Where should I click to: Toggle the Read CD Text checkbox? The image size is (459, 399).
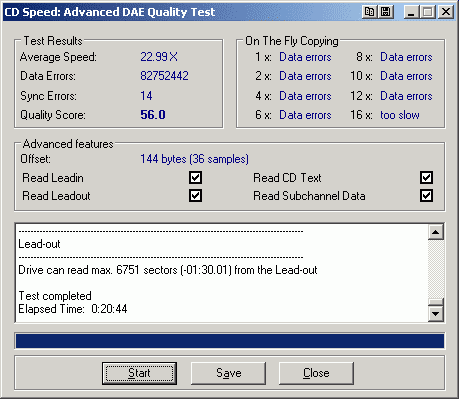(426, 178)
